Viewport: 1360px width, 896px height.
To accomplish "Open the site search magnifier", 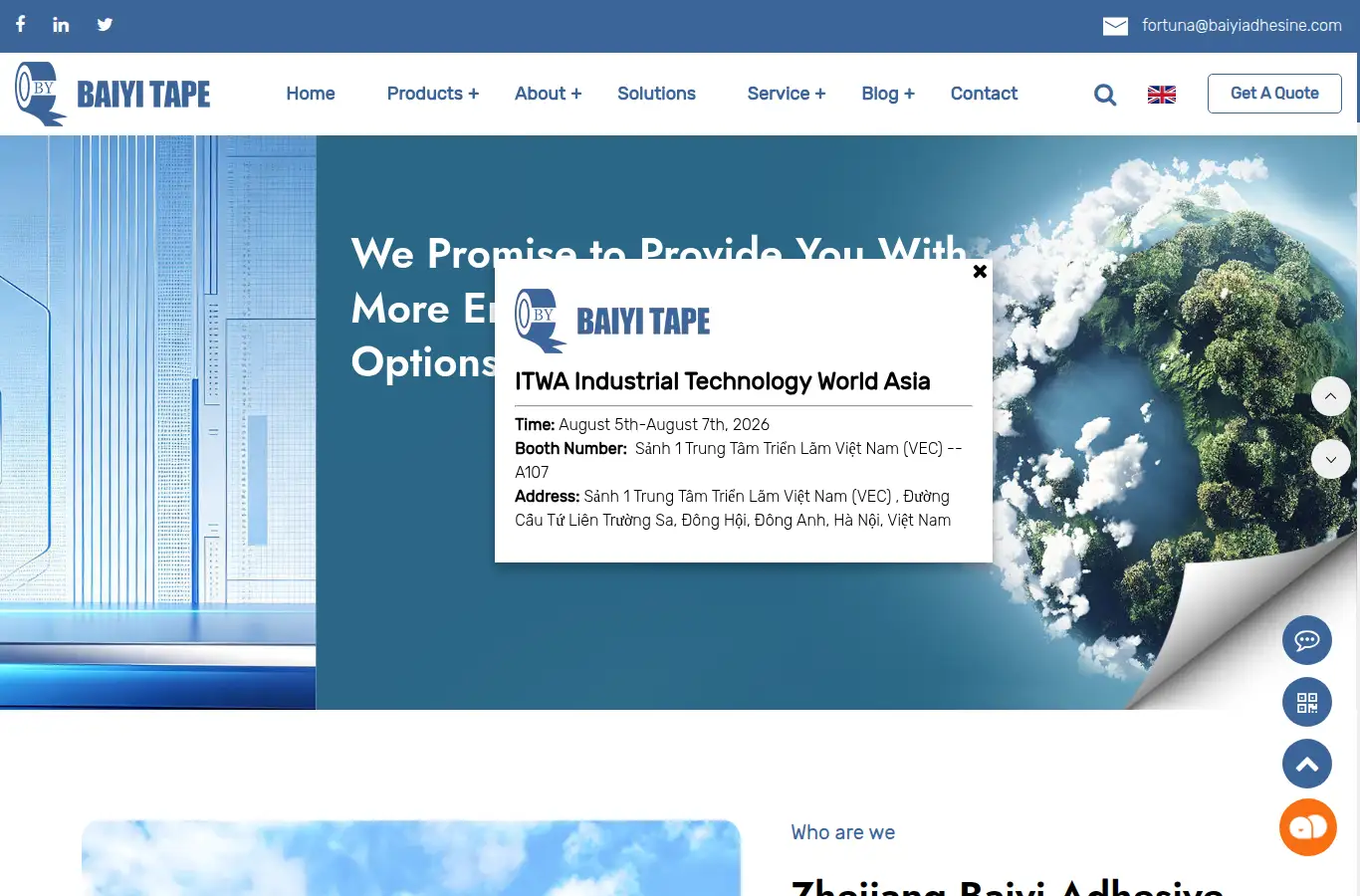I will pyautogui.click(x=1105, y=95).
